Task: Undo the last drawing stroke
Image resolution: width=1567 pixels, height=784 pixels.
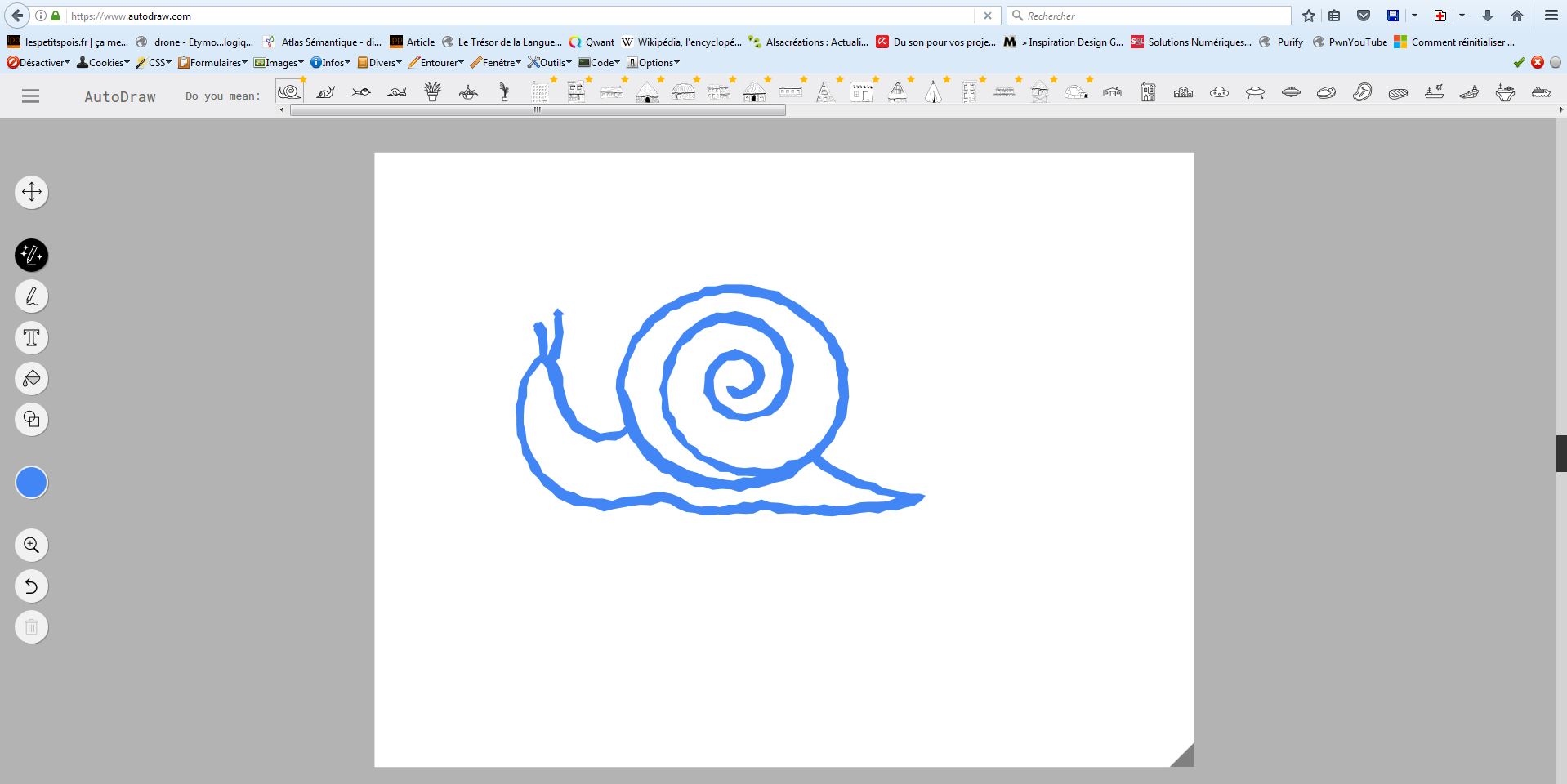Action: point(32,586)
